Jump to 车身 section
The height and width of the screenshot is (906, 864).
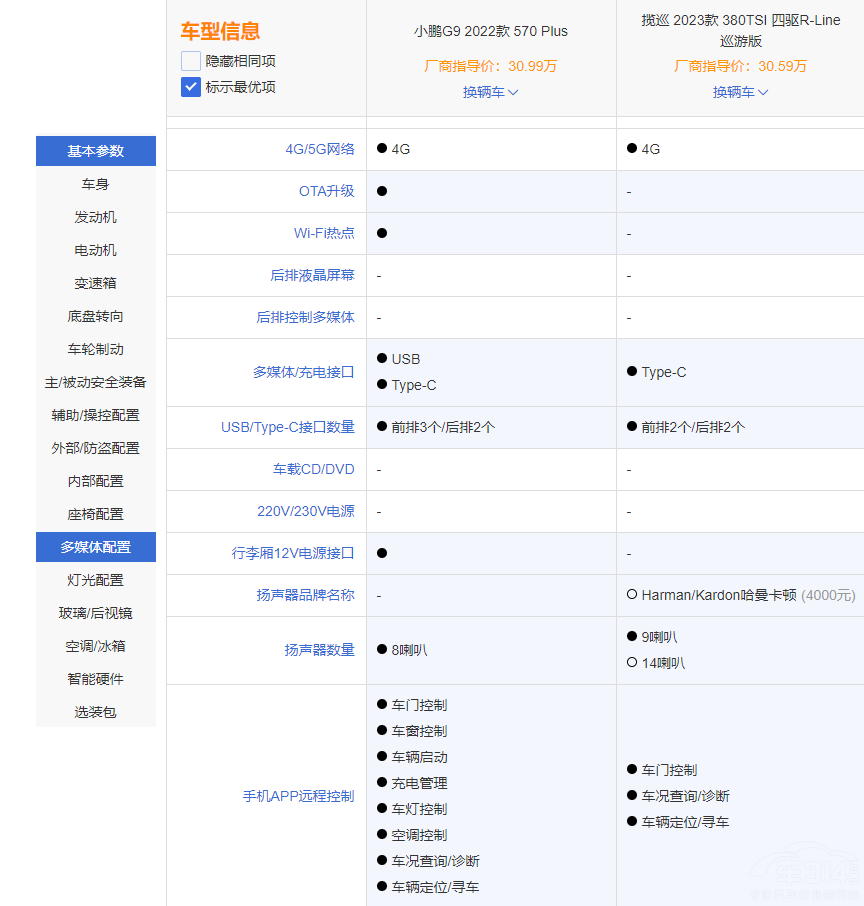point(96,184)
